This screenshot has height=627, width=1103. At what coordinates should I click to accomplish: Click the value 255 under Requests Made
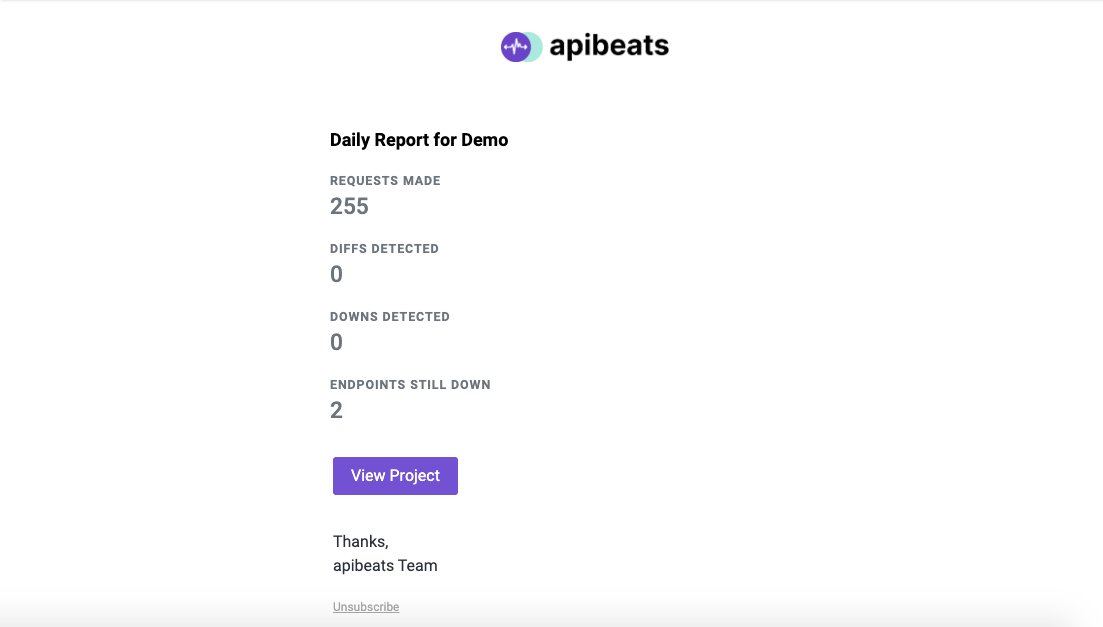pos(349,206)
